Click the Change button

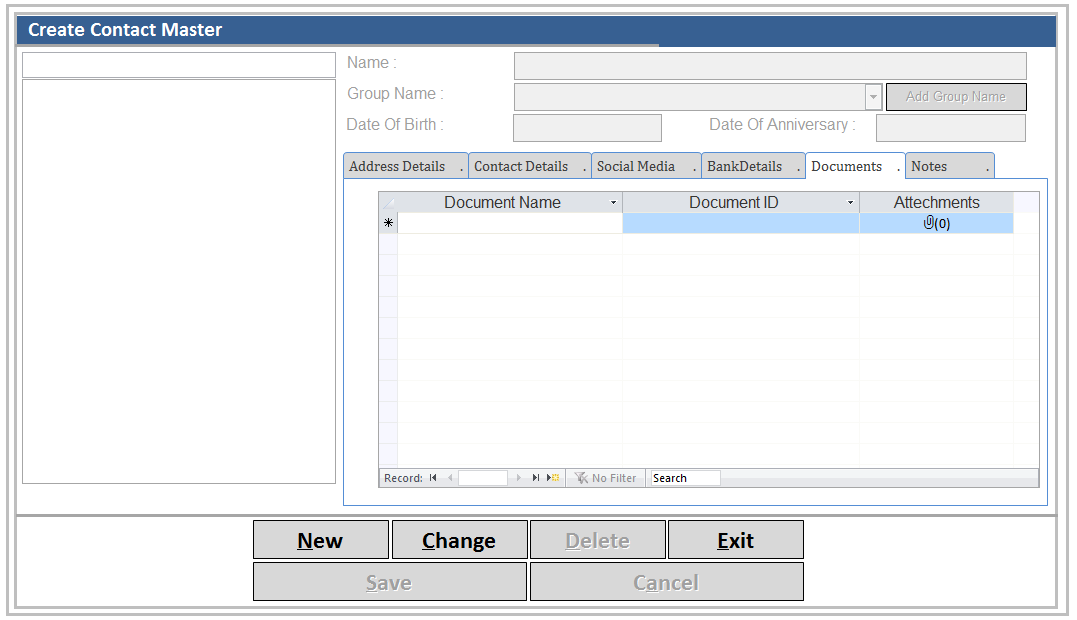coord(459,540)
